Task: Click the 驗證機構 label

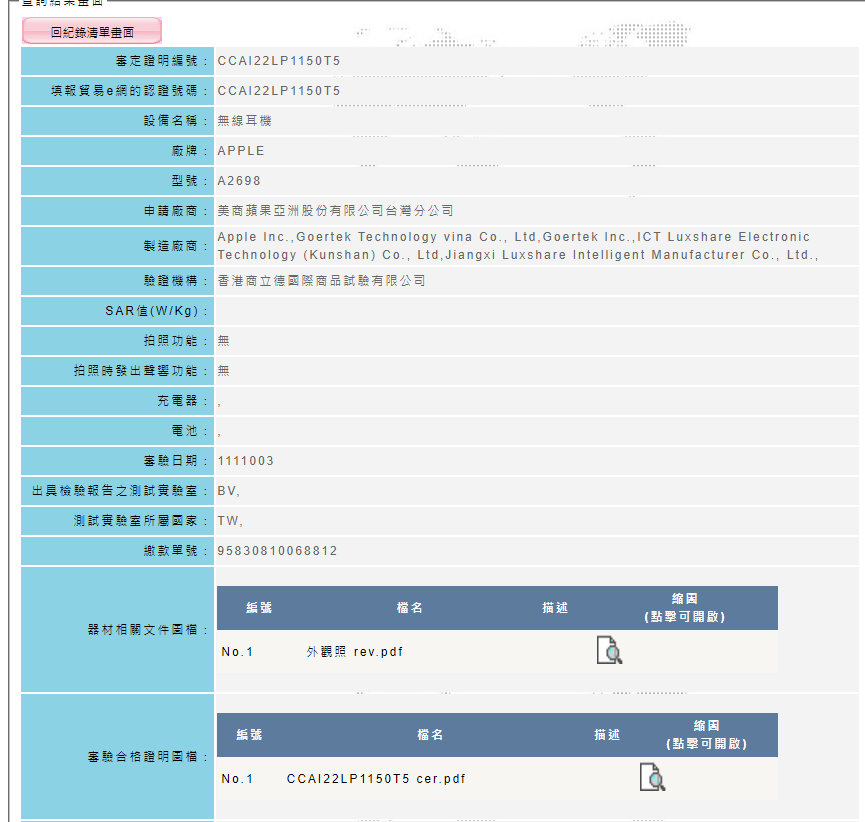Action: [x=175, y=281]
